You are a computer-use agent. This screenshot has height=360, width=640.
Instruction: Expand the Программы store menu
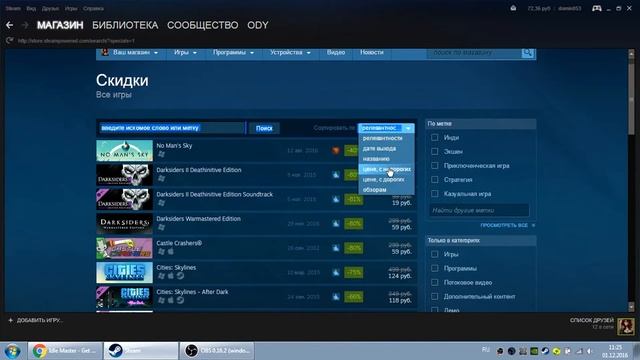[x=233, y=53]
